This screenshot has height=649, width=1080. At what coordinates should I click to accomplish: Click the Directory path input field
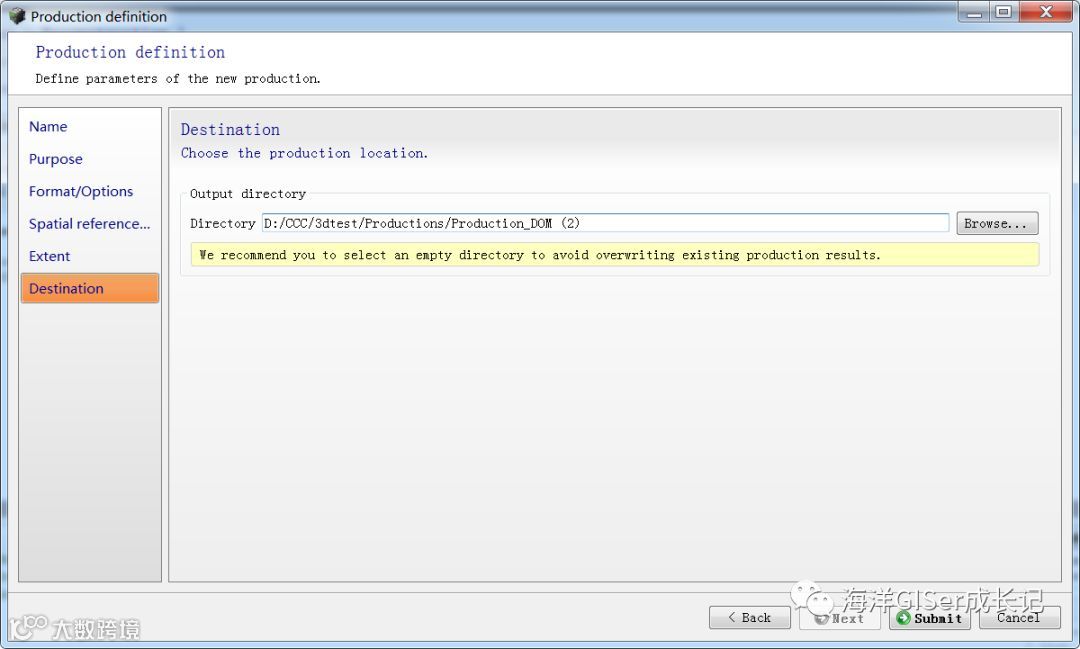pyautogui.click(x=605, y=223)
